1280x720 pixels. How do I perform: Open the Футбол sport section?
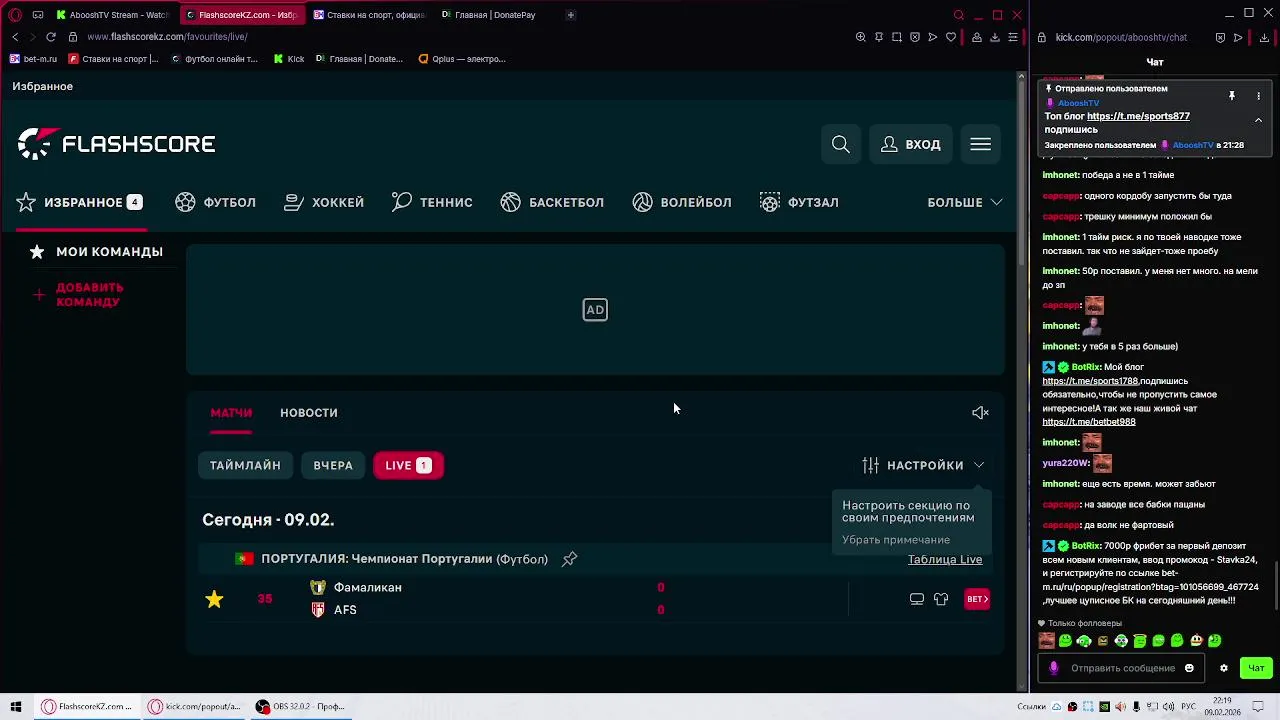tap(215, 202)
